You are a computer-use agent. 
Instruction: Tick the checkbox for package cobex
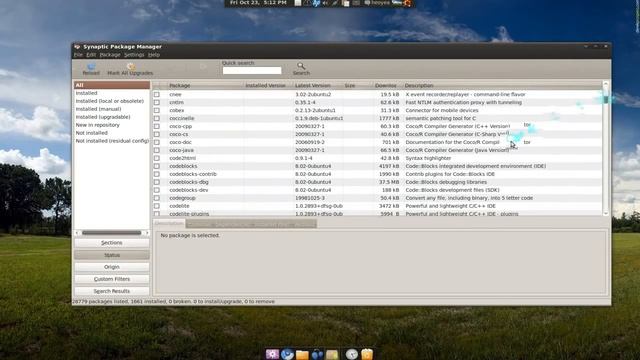(x=157, y=110)
